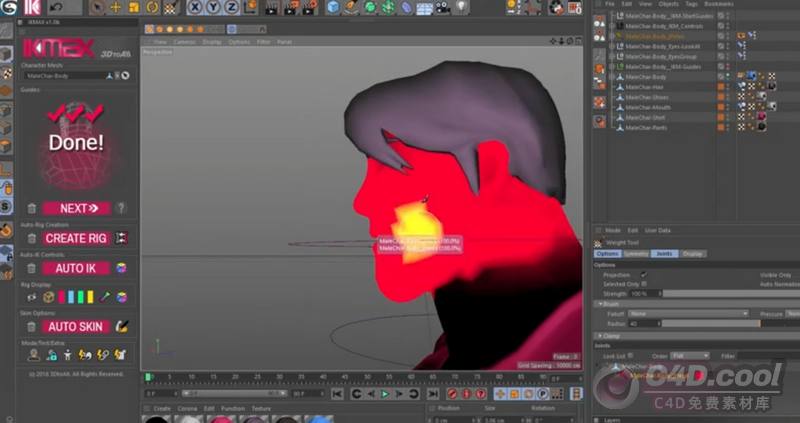This screenshot has height=423, width=800.
Task: Adjust the Strength slider
Action: [x=731, y=294]
